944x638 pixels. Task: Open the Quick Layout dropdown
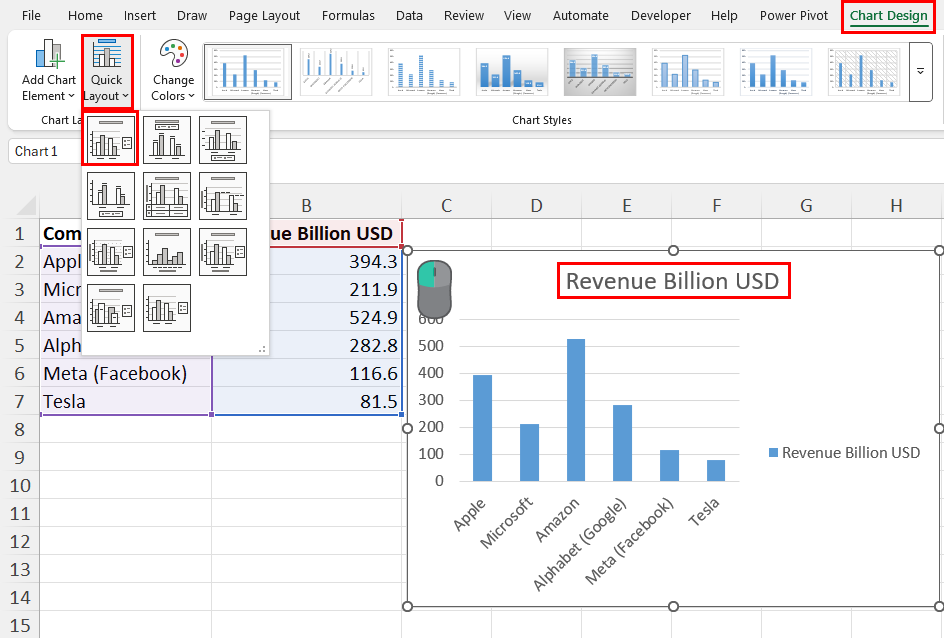(x=107, y=71)
